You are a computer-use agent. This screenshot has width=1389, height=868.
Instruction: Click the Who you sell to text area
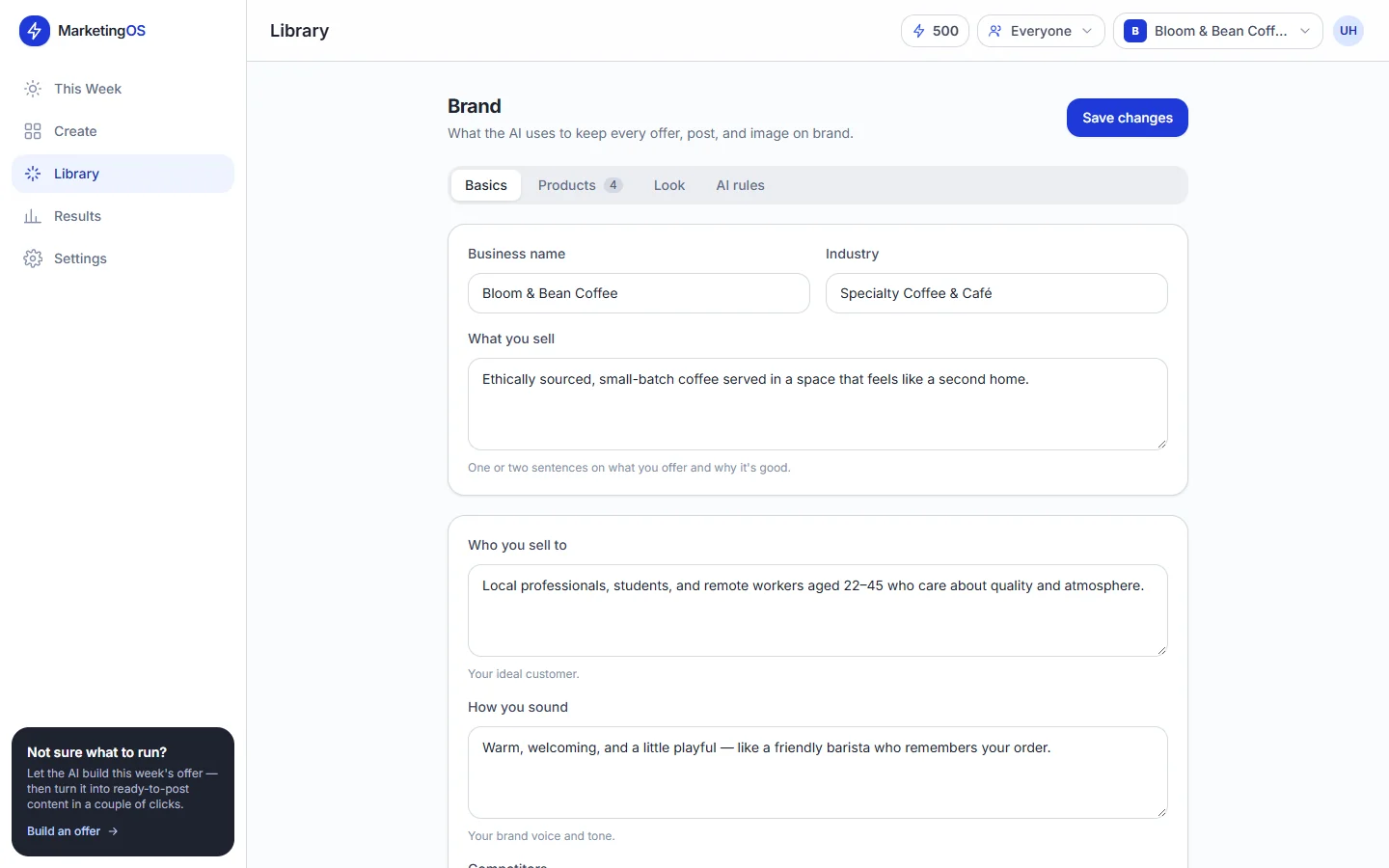pyautogui.click(x=818, y=610)
